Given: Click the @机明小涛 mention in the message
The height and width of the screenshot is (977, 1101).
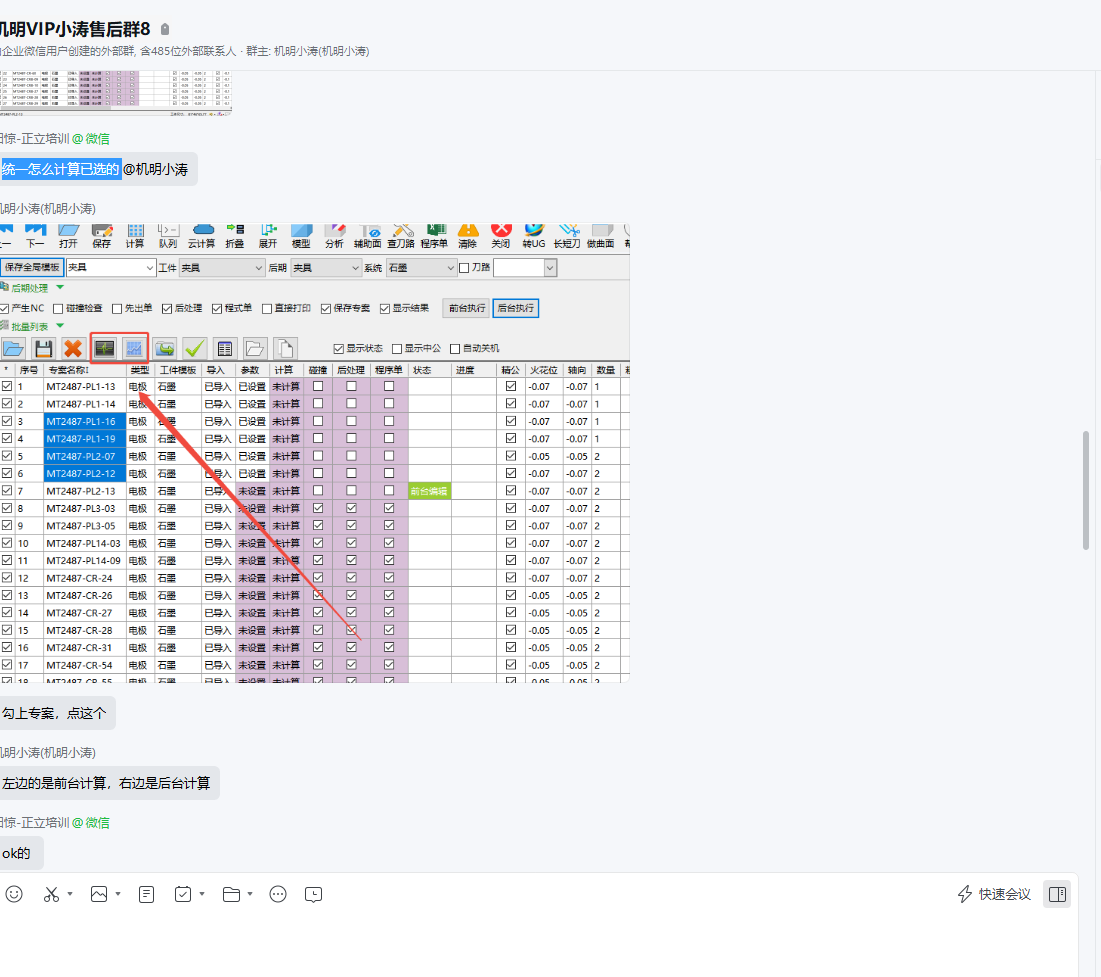Looking at the screenshot, I should (155, 169).
